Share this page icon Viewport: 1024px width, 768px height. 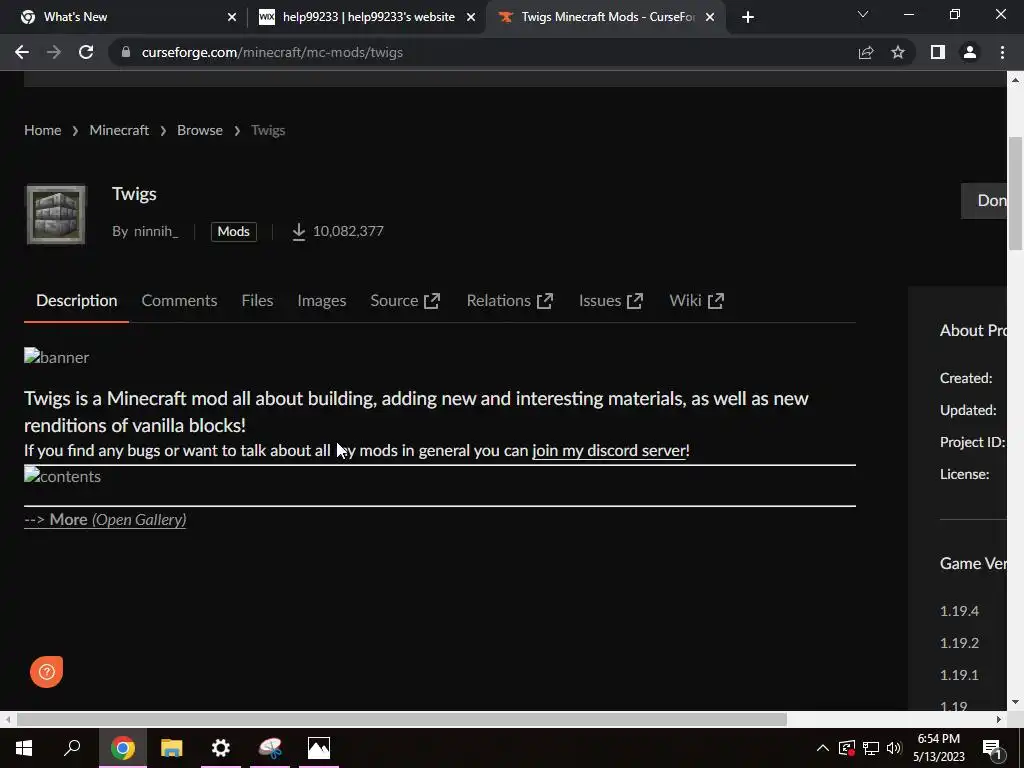(866, 52)
